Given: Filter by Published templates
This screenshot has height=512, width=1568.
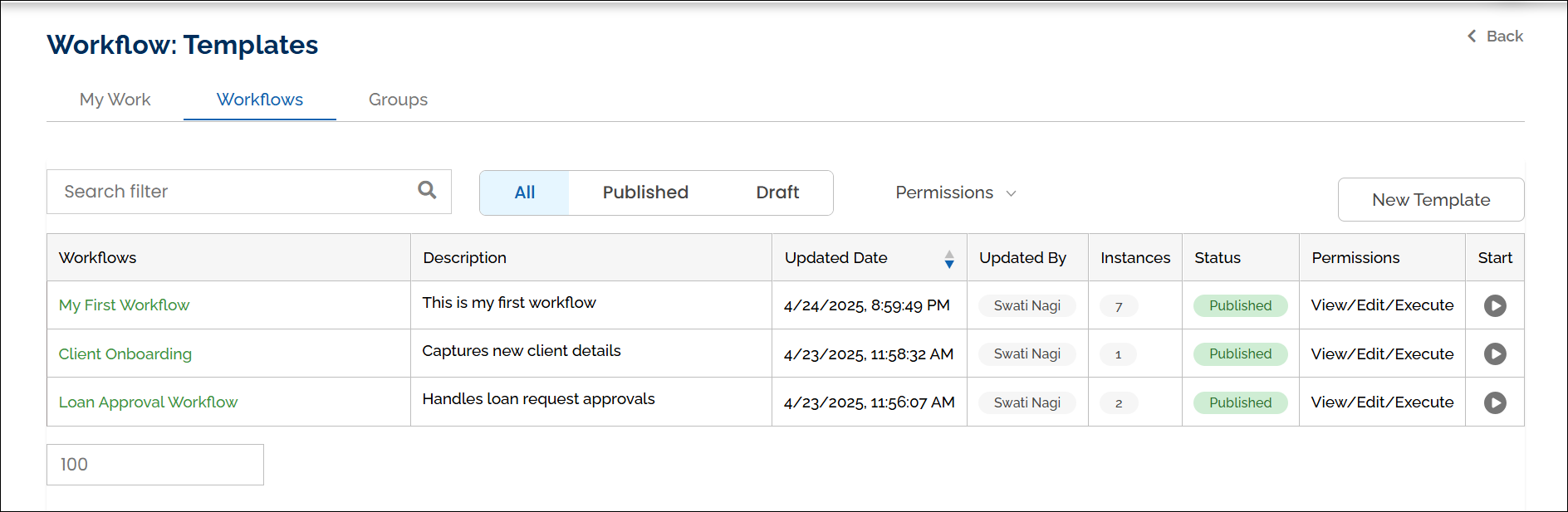Looking at the screenshot, I should pos(645,193).
